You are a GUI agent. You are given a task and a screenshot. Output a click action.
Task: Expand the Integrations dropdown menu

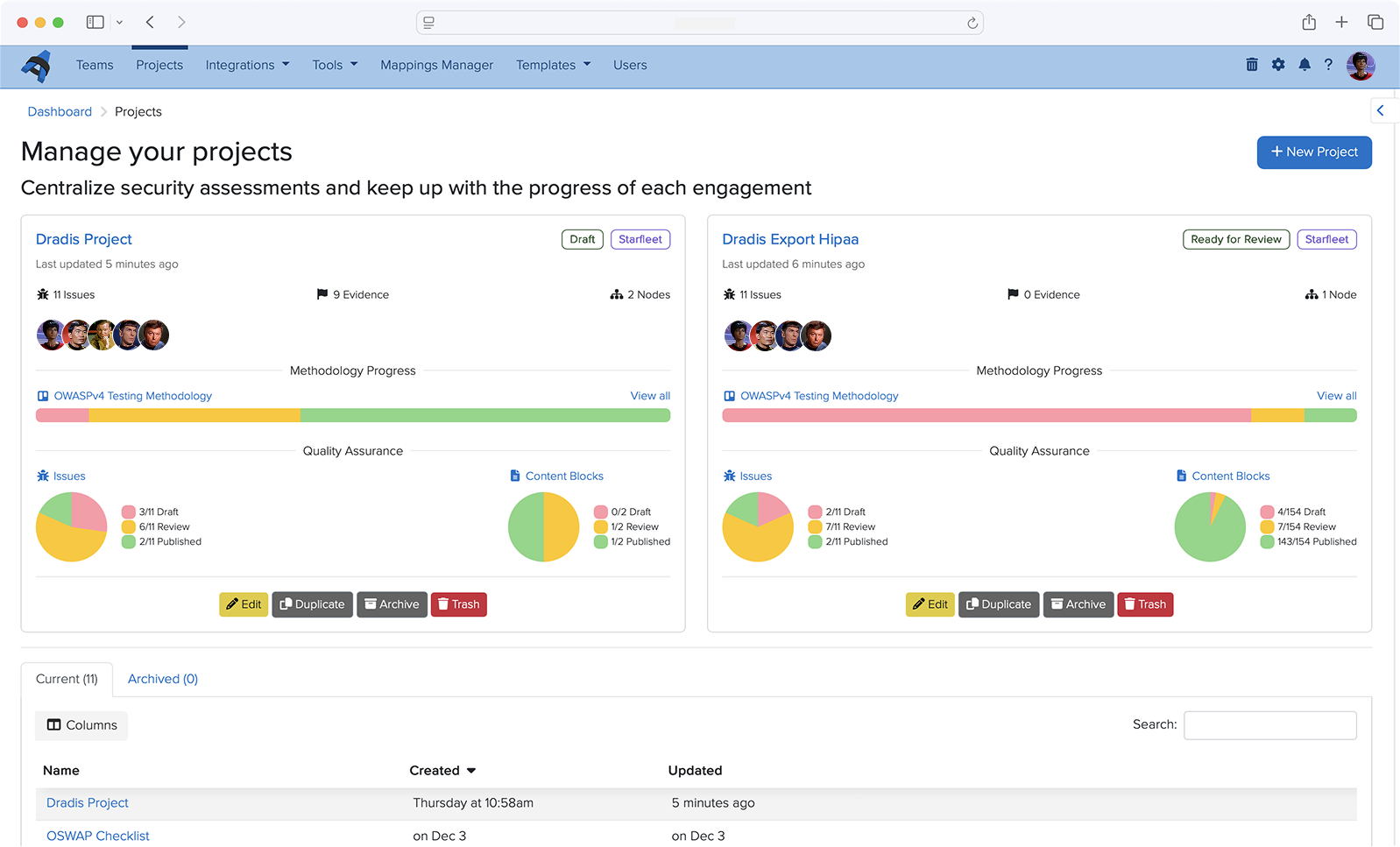(x=247, y=65)
